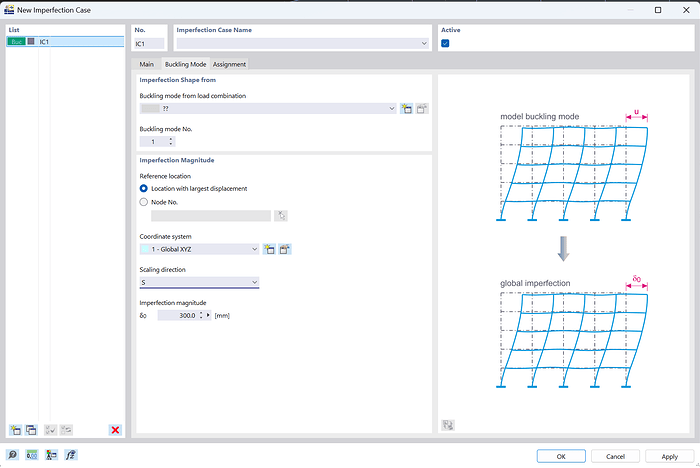This screenshot has height=468, width=700.
Task: Click the graphic view settings icon below diagram
Action: coord(448,425)
